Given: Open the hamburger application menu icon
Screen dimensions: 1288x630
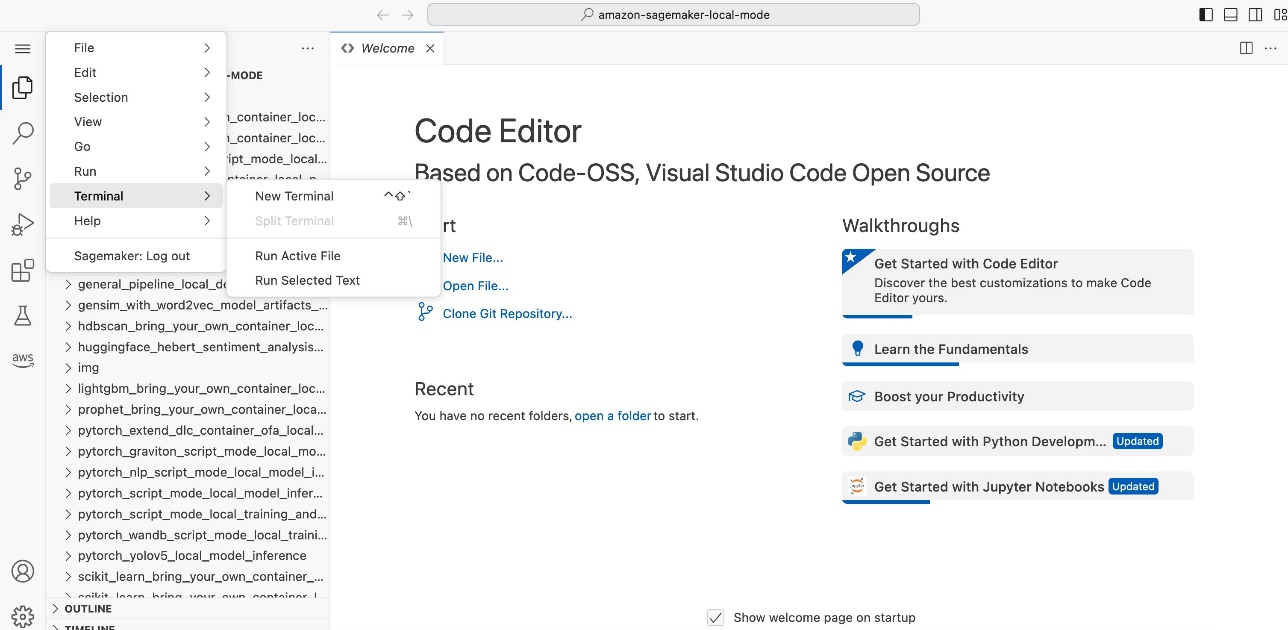Looking at the screenshot, I should point(22,48).
